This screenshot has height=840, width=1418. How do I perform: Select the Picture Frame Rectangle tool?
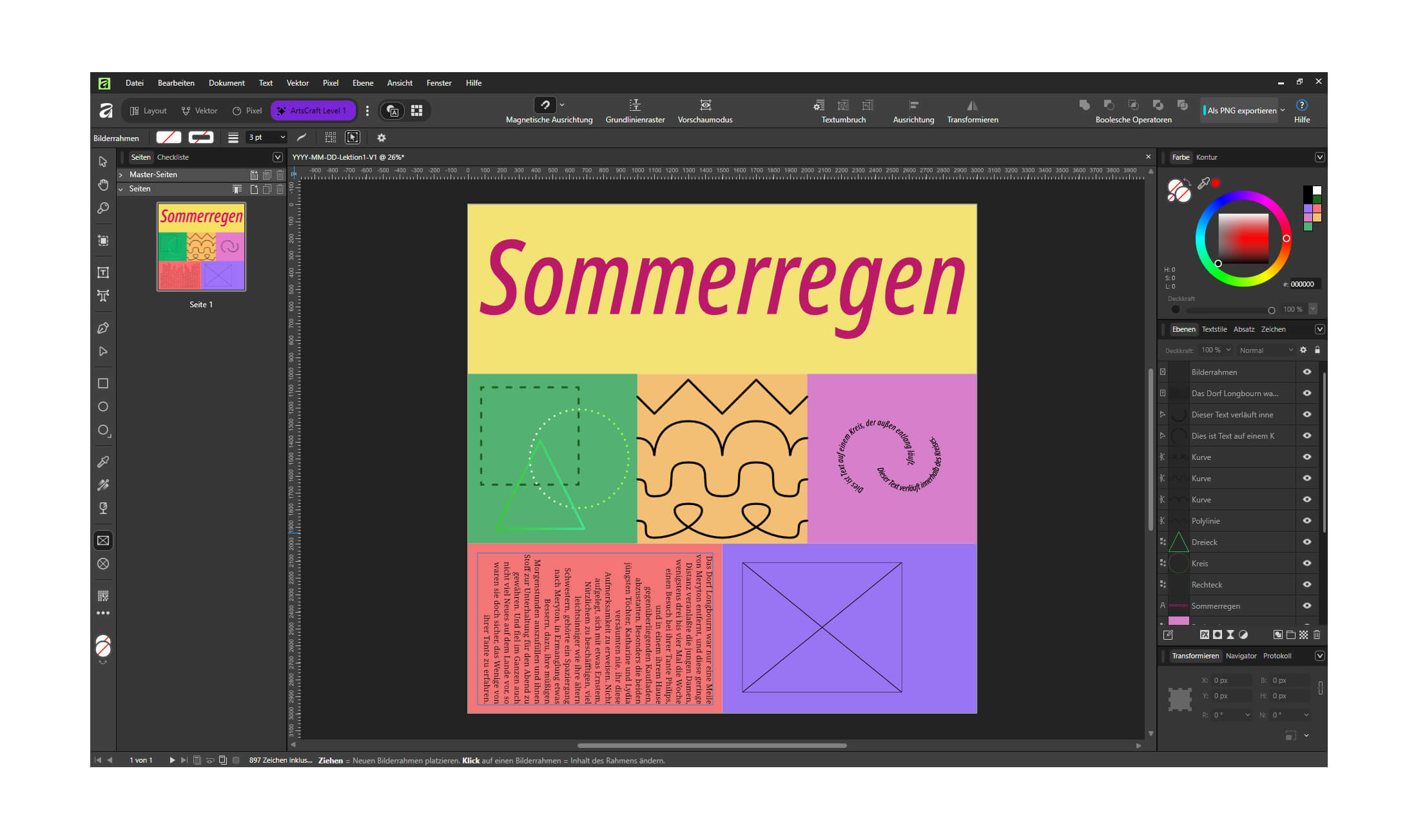point(102,540)
